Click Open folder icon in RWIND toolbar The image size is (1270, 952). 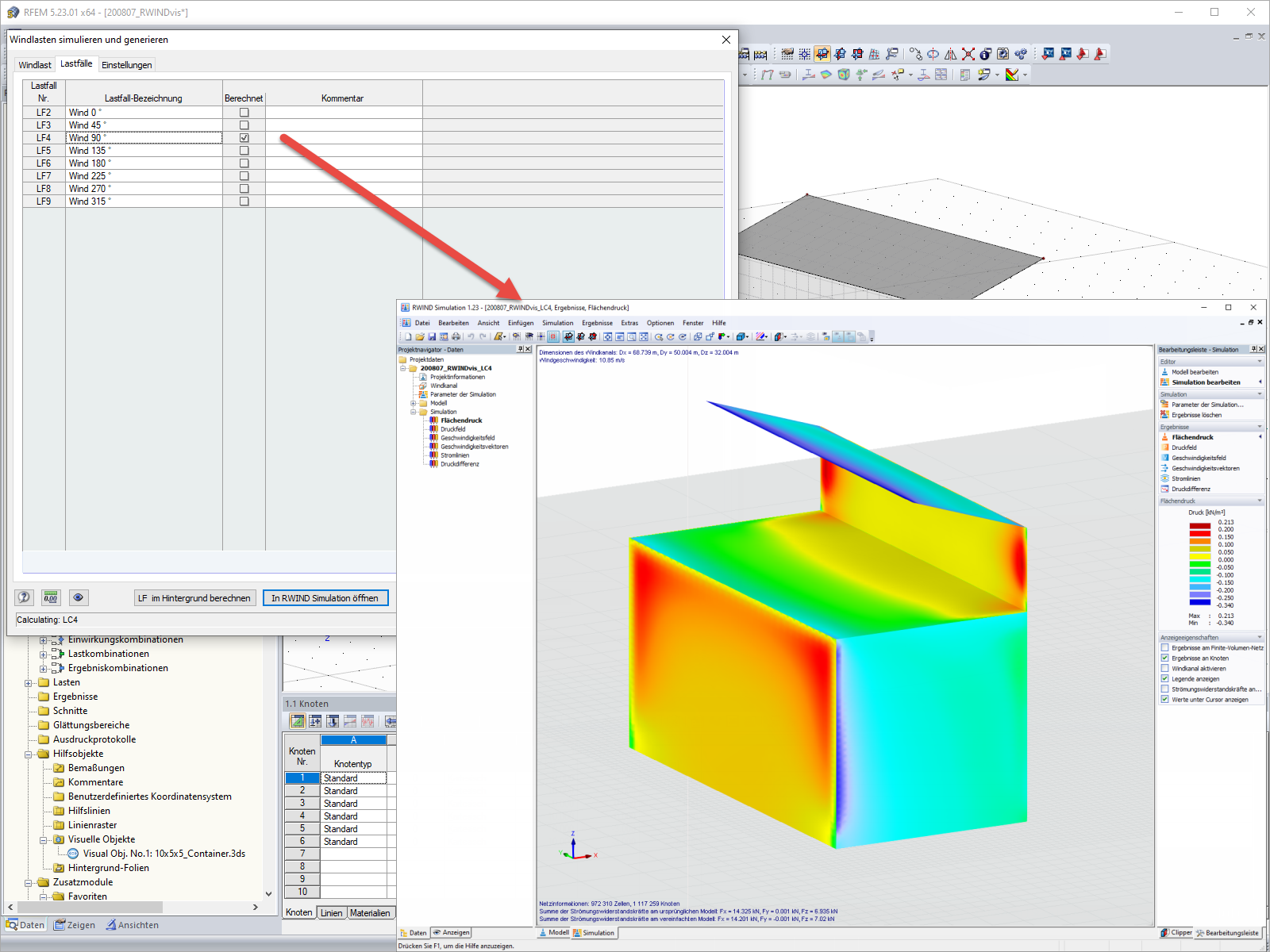point(420,337)
